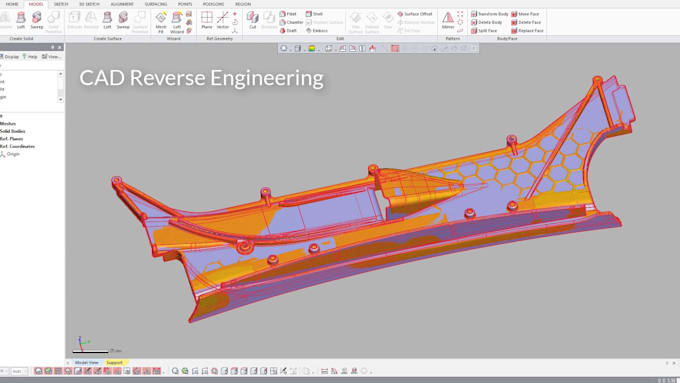Select the solid Sweep tool

click(x=36, y=20)
